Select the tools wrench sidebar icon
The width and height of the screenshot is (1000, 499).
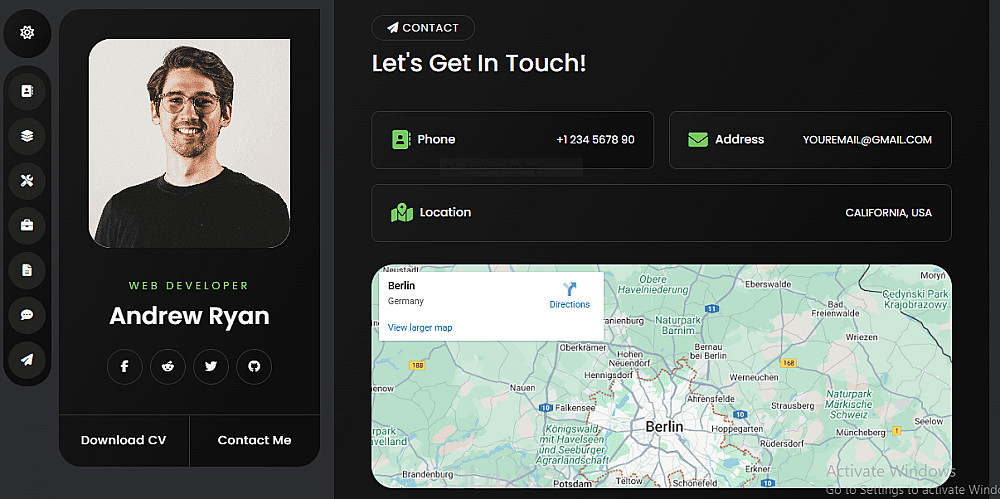(x=27, y=181)
